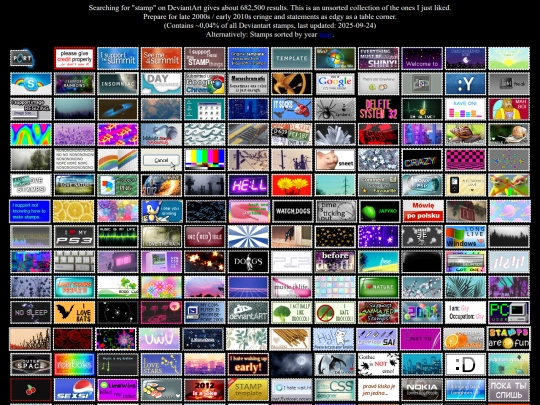The image size is (540, 405).
Task: Click the 'SEXSI' Pepsi parody stamp
Action: [x=74, y=390]
